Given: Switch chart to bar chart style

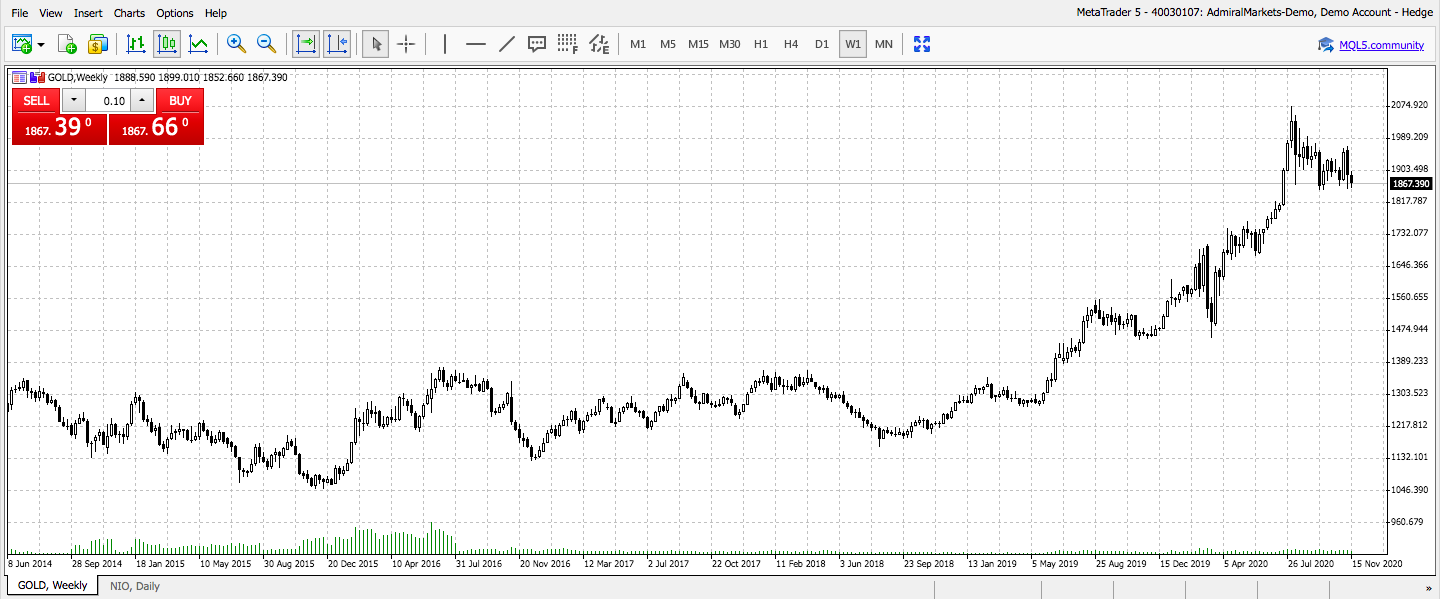Looking at the screenshot, I should tap(136, 44).
